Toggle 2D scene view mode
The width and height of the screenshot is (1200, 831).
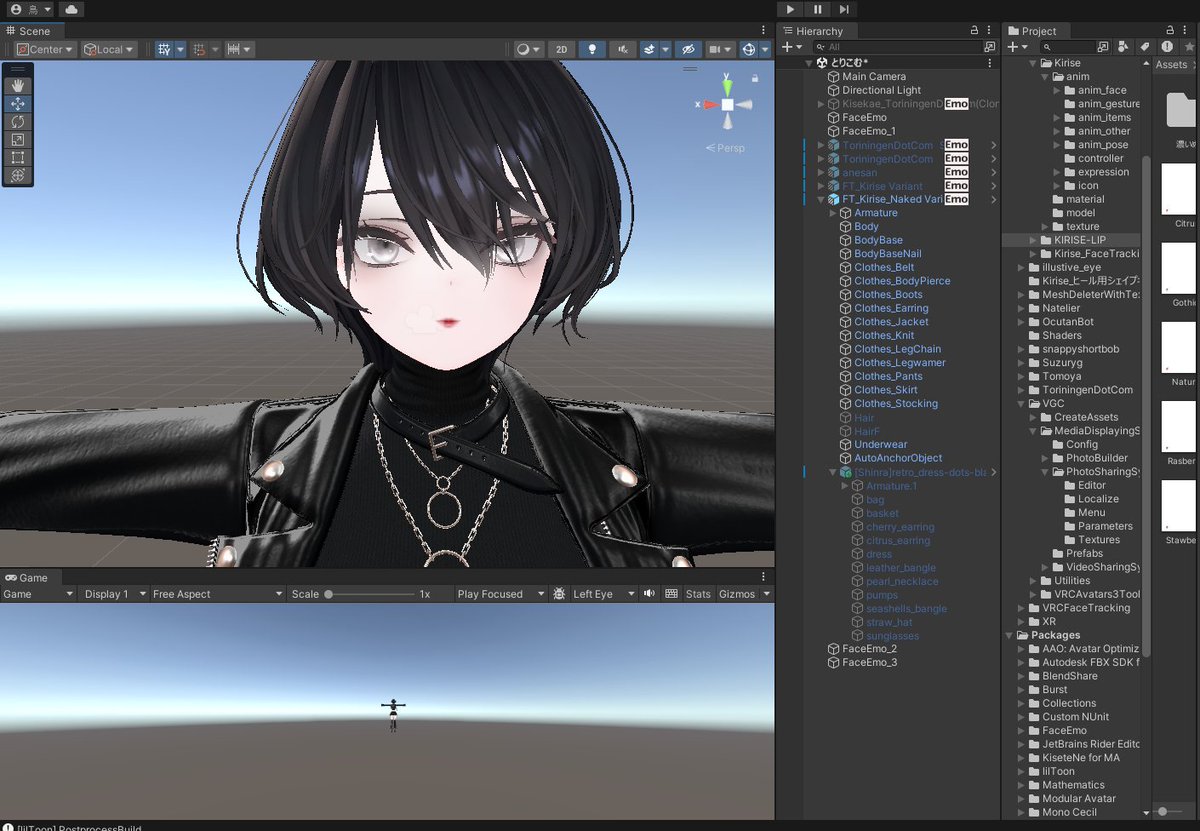(562, 49)
